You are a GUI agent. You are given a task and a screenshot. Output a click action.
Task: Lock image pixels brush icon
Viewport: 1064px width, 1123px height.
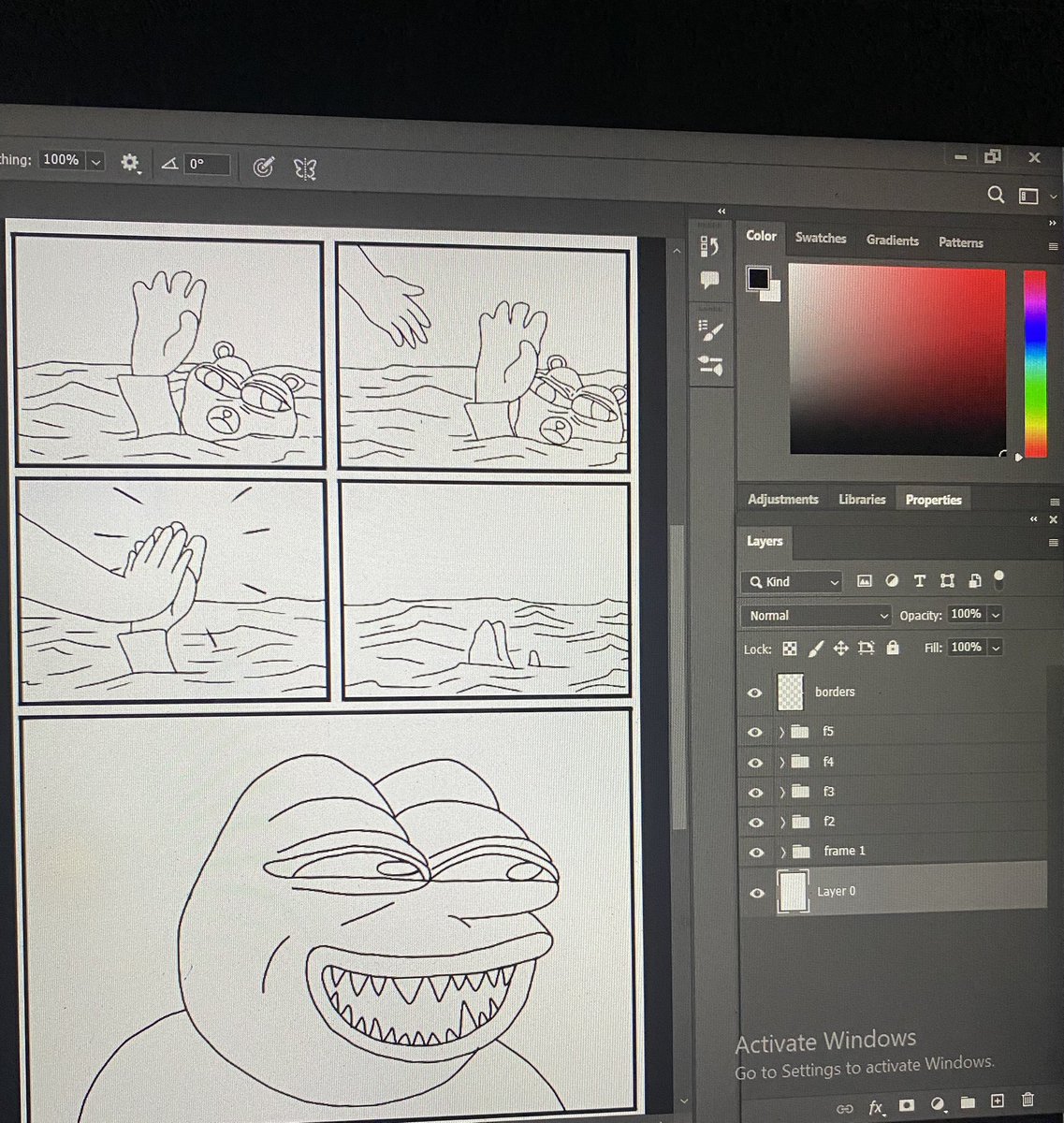pos(815,648)
